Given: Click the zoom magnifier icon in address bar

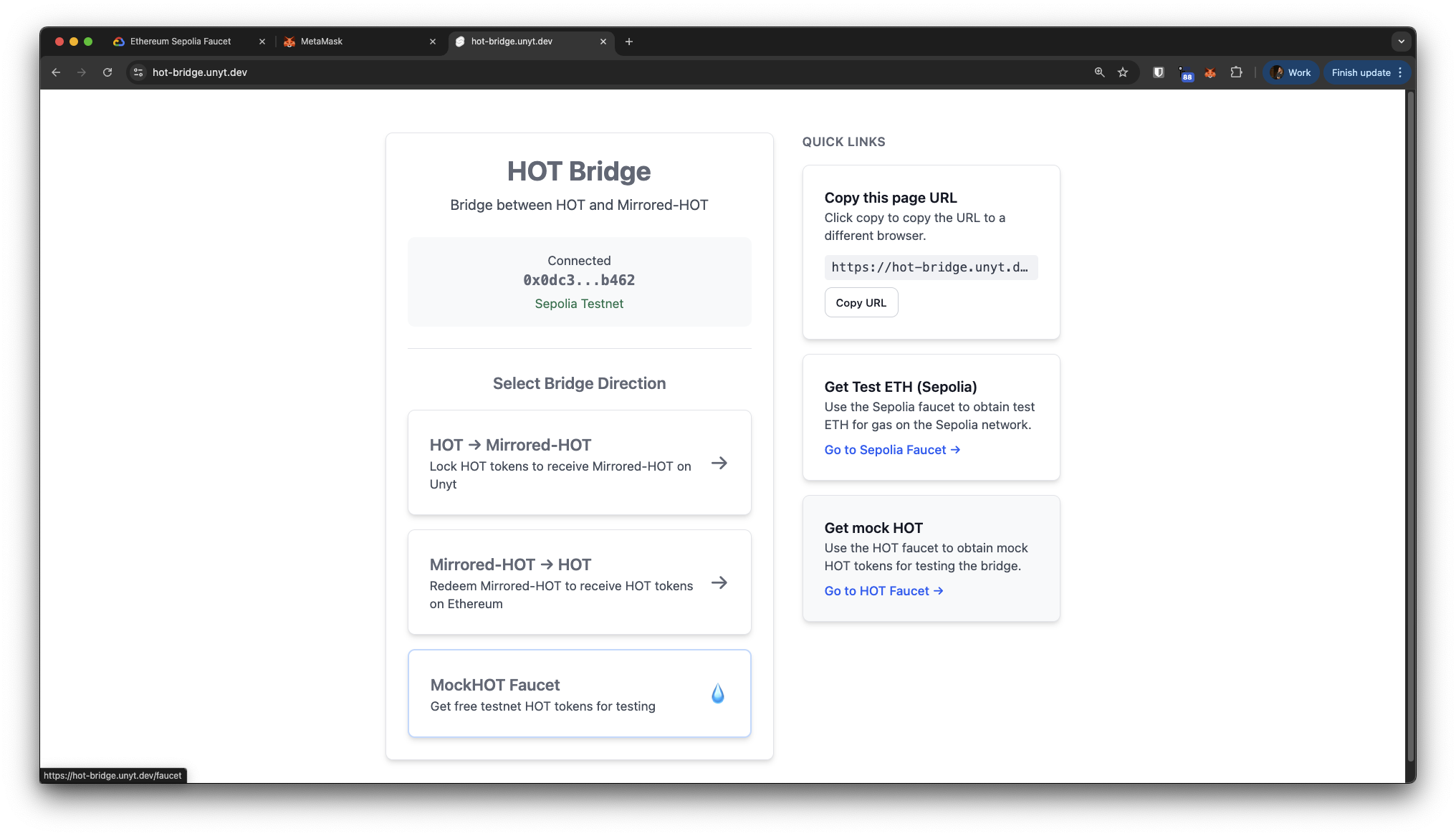Looking at the screenshot, I should (x=1099, y=72).
